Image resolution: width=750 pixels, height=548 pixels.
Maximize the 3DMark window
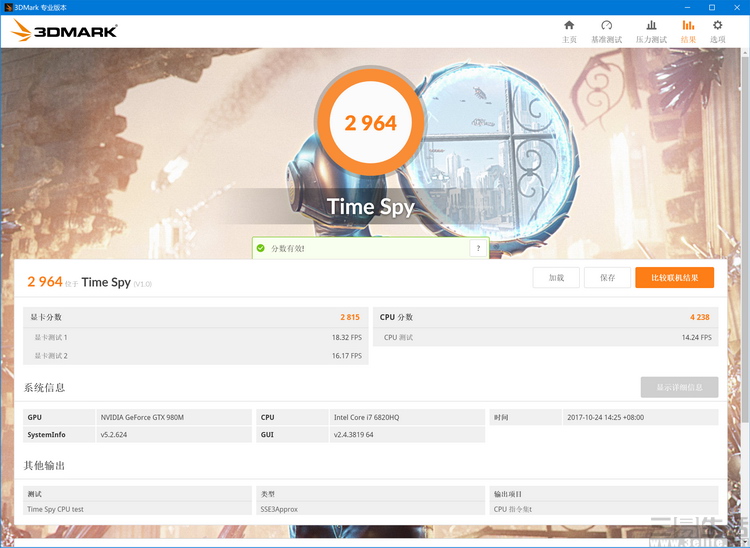[712, 7]
